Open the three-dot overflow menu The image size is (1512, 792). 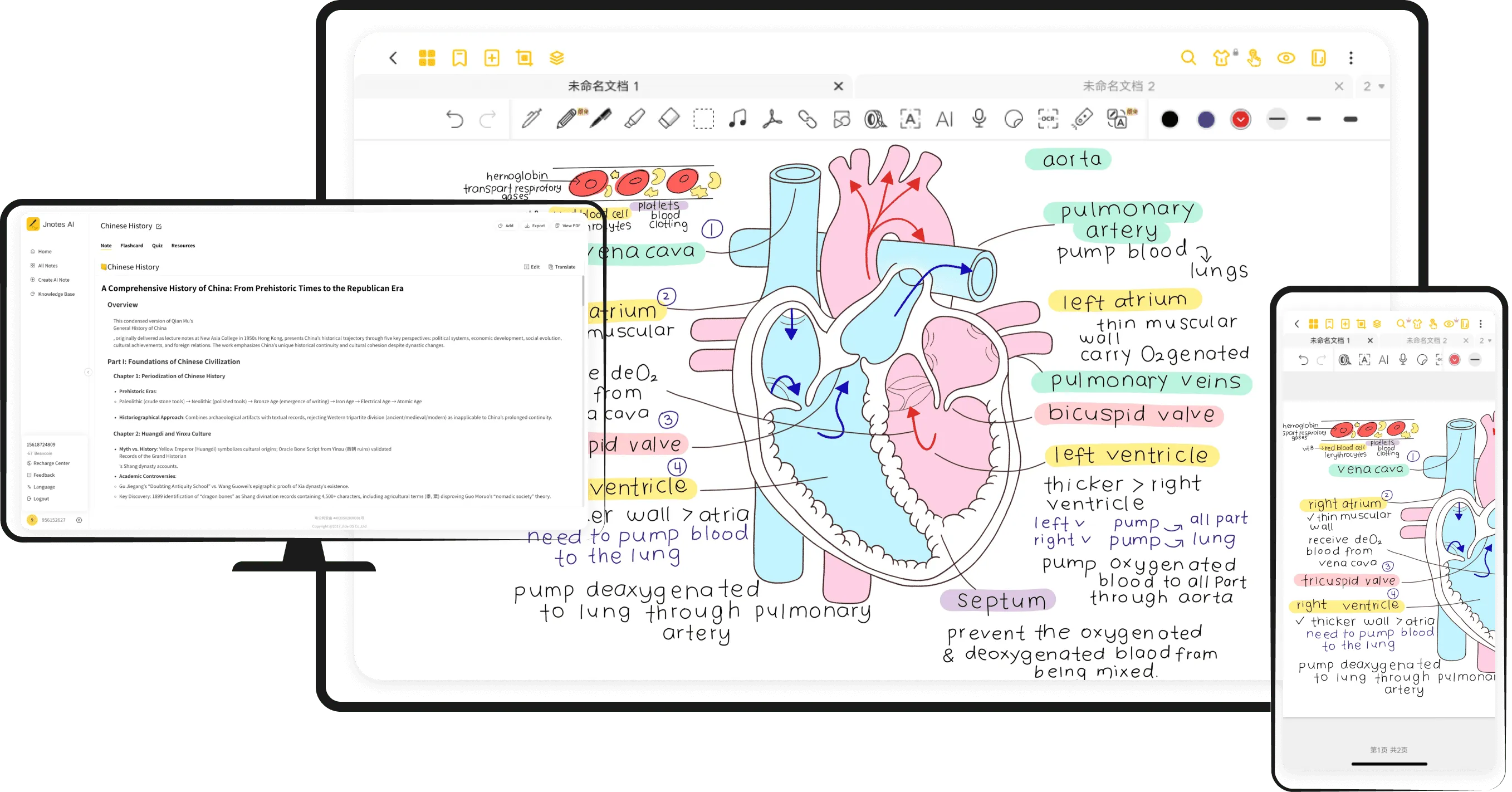[x=1350, y=58]
